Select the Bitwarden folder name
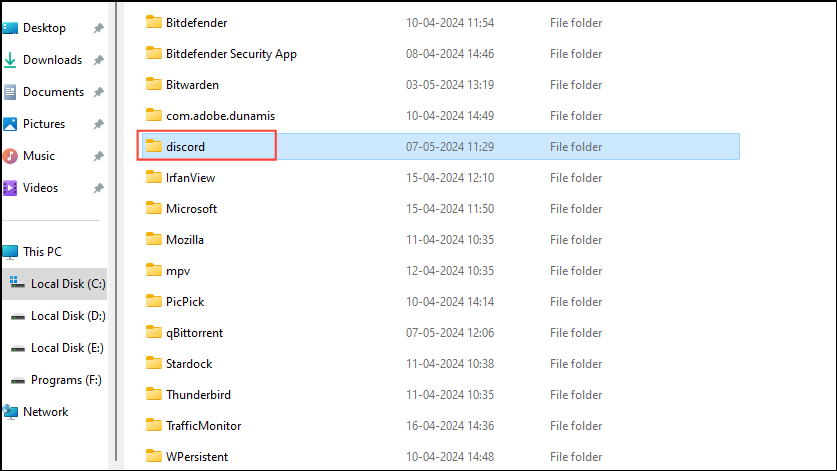 coord(192,85)
